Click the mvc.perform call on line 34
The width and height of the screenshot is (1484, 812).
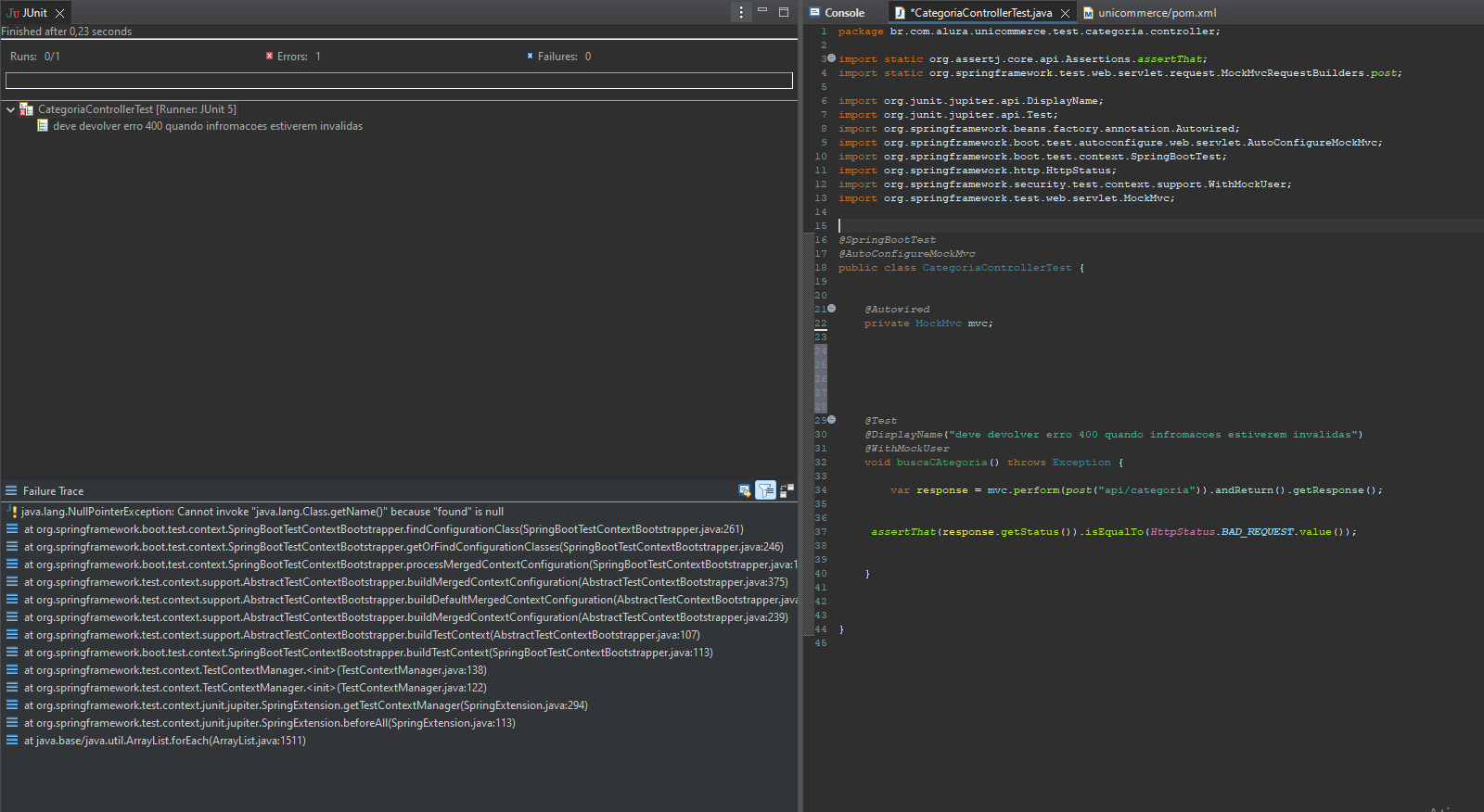click(1023, 490)
